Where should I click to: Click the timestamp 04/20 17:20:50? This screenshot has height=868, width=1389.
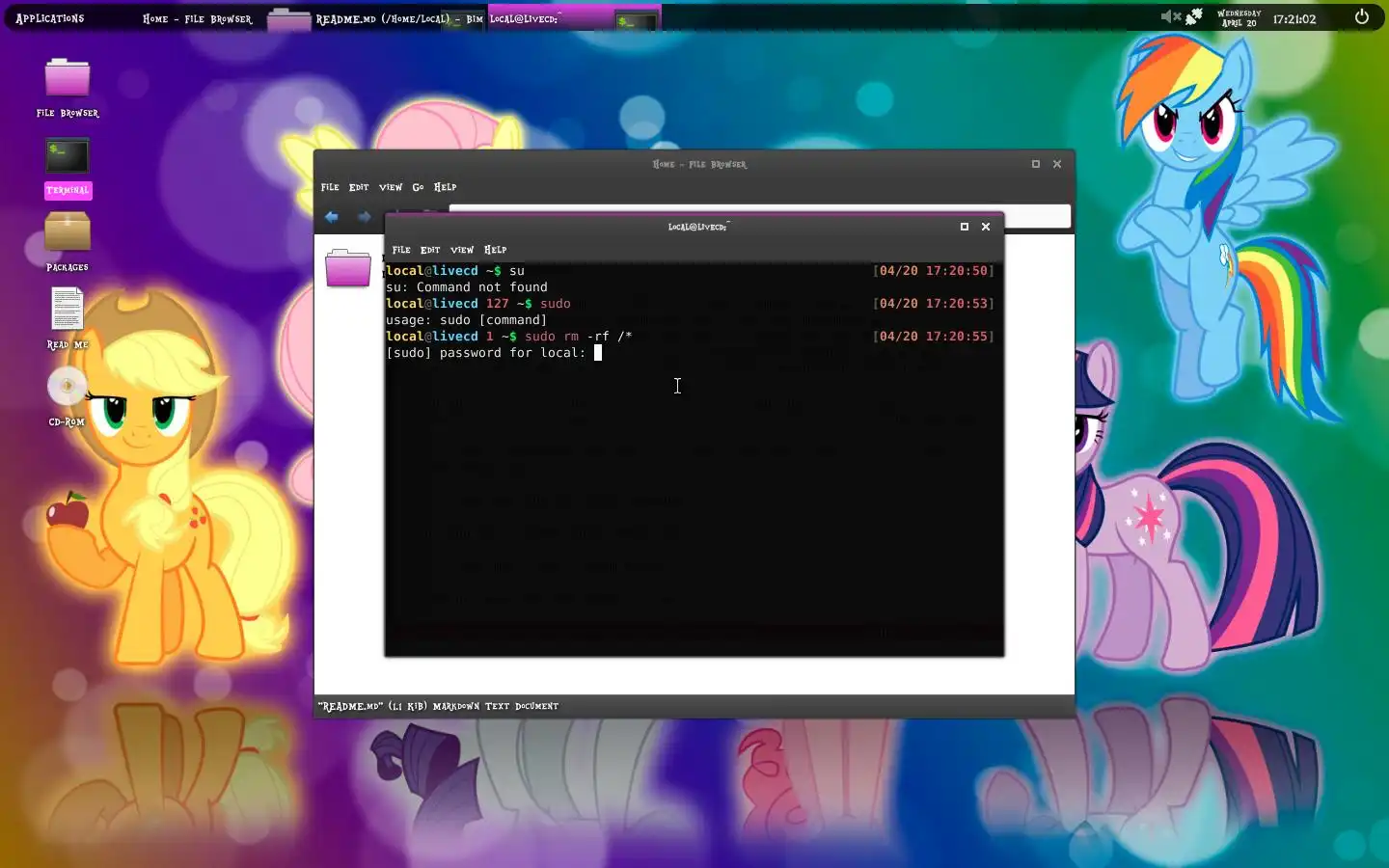click(934, 271)
